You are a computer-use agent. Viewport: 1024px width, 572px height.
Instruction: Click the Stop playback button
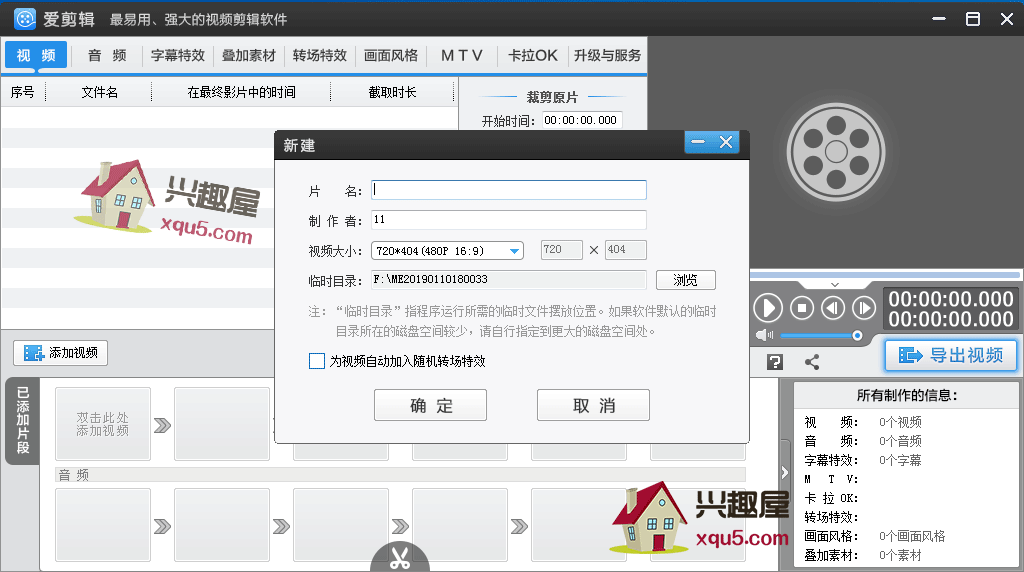(801, 308)
